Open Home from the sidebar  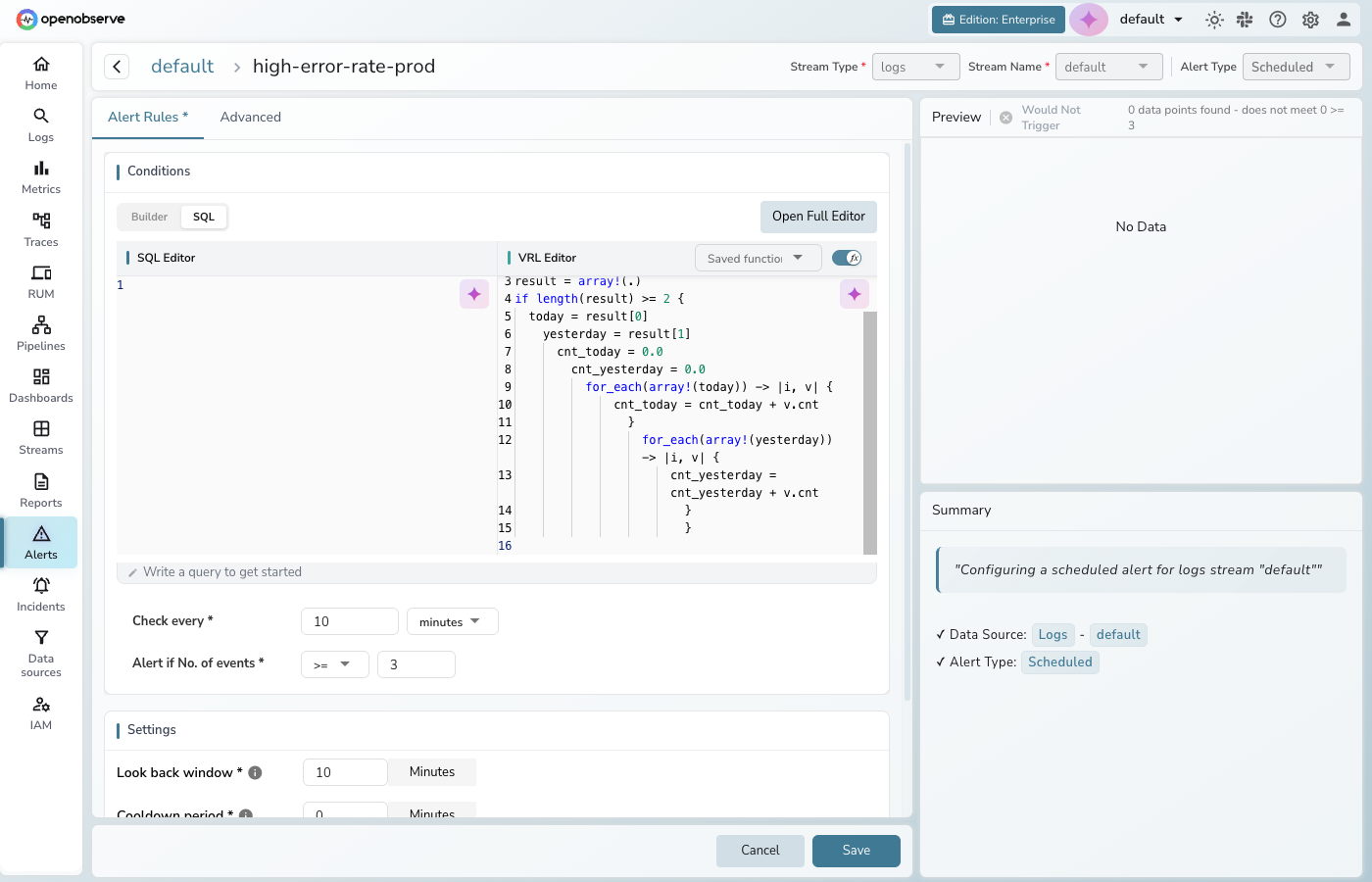point(41,73)
